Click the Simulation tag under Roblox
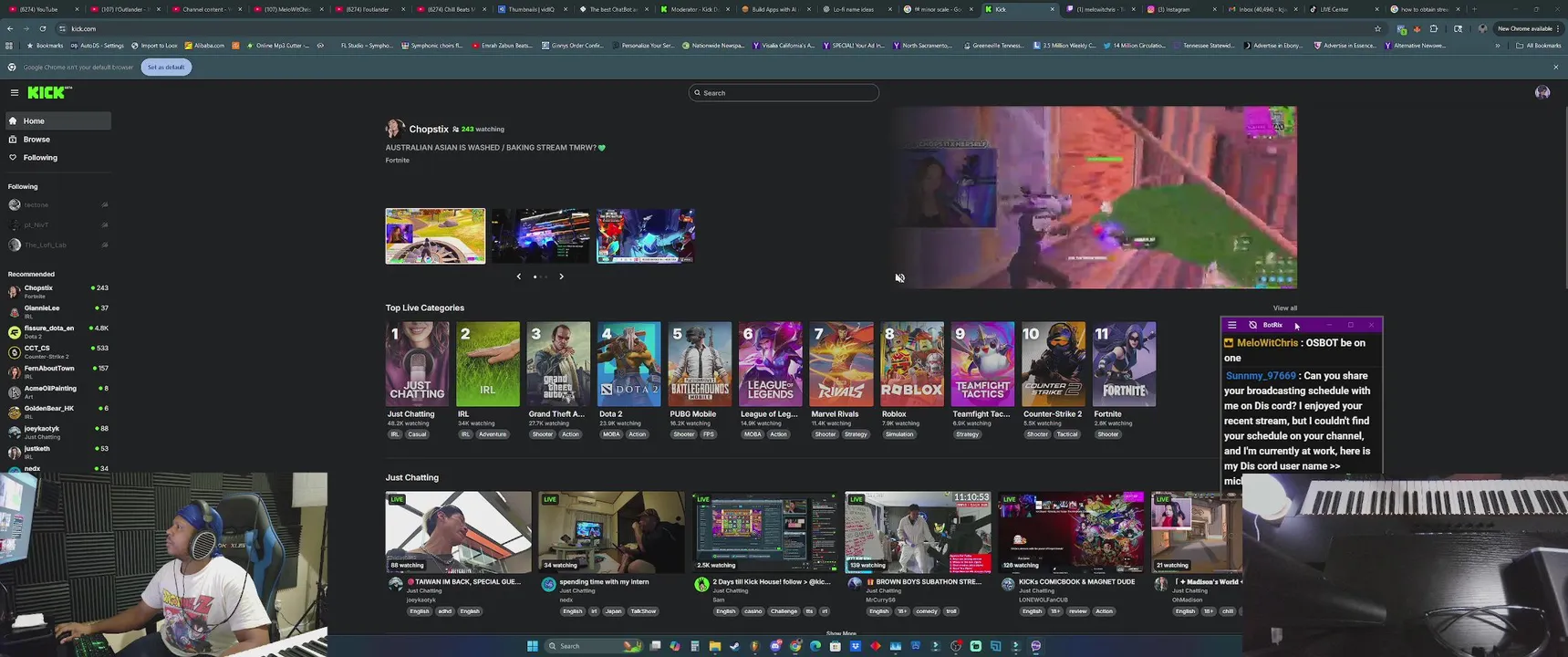The height and width of the screenshot is (657, 1568). [x=899, y=434]
